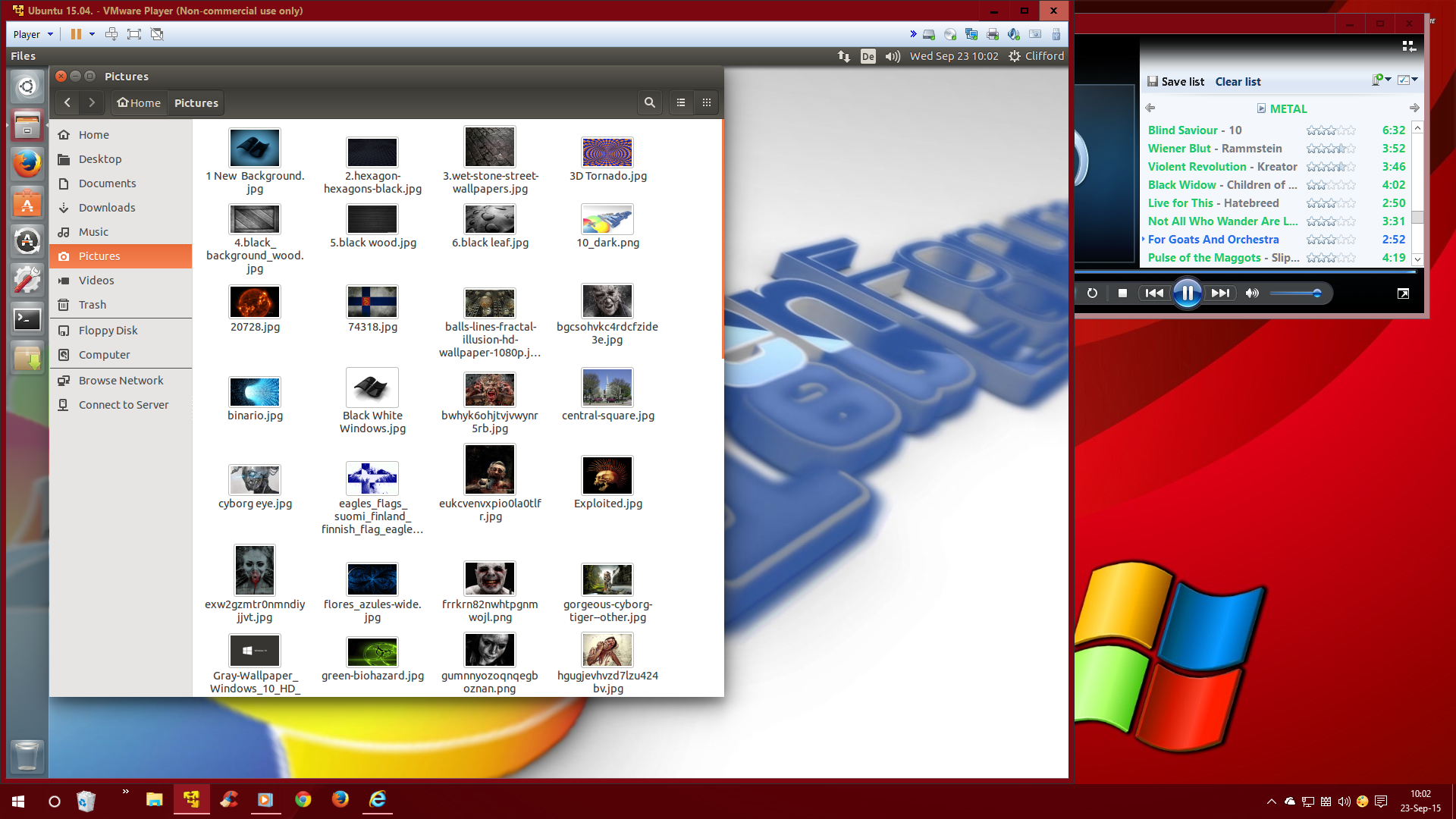Viewport: 1456px width, 819px height.
Task: Stop playback in Windows Media Player
Action: pos(1122,293)
